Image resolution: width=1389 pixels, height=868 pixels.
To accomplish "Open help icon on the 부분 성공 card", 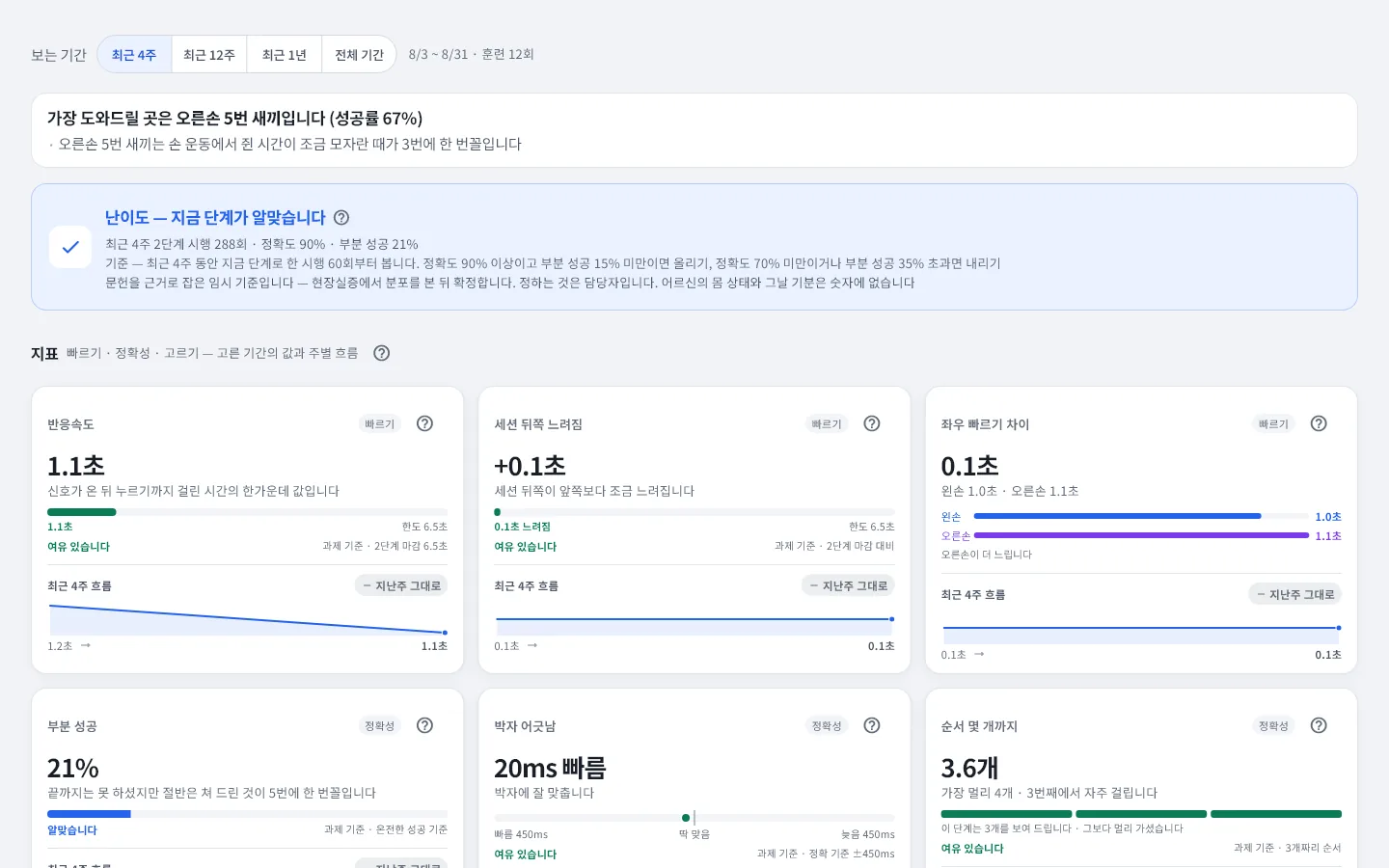I will pyautogui.click(x=424, y=725).
